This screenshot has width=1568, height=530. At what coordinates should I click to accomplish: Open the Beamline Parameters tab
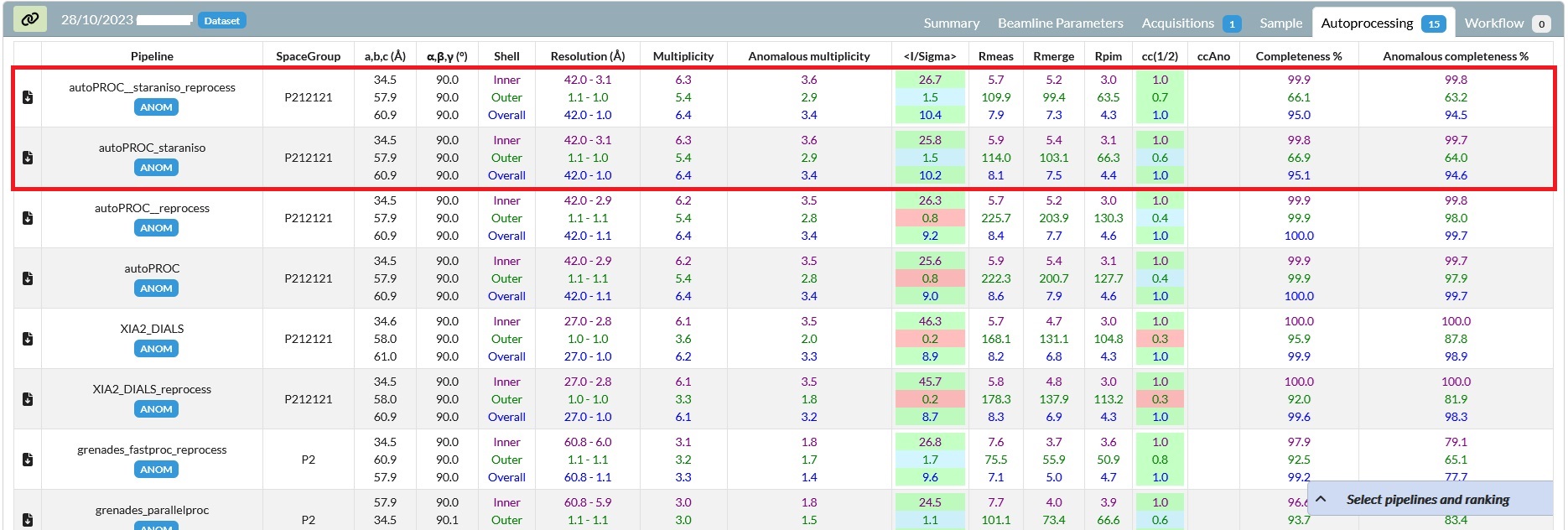click(x=1060, y=23)
